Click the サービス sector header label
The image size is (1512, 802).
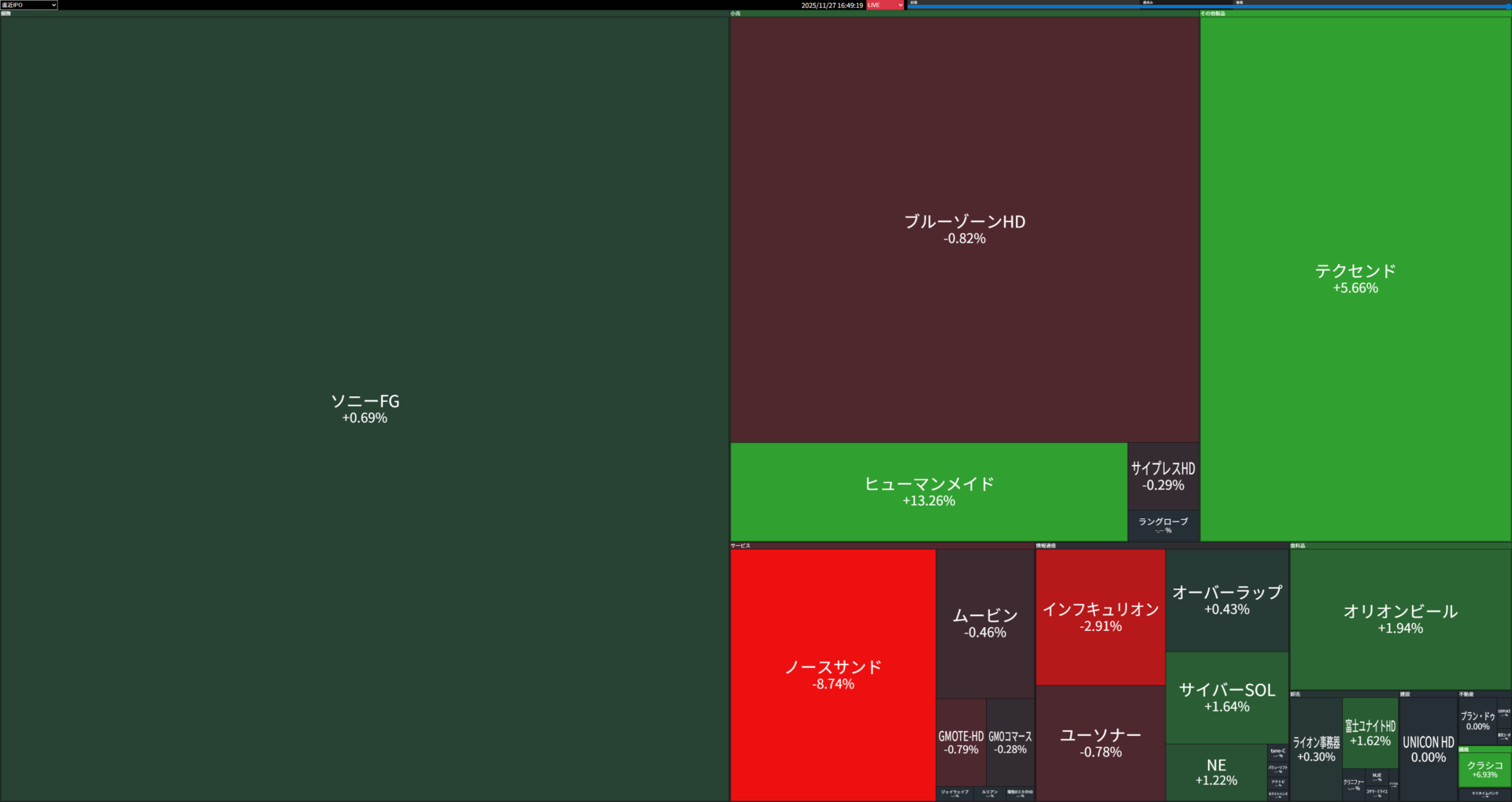click(x=740, y=545)
